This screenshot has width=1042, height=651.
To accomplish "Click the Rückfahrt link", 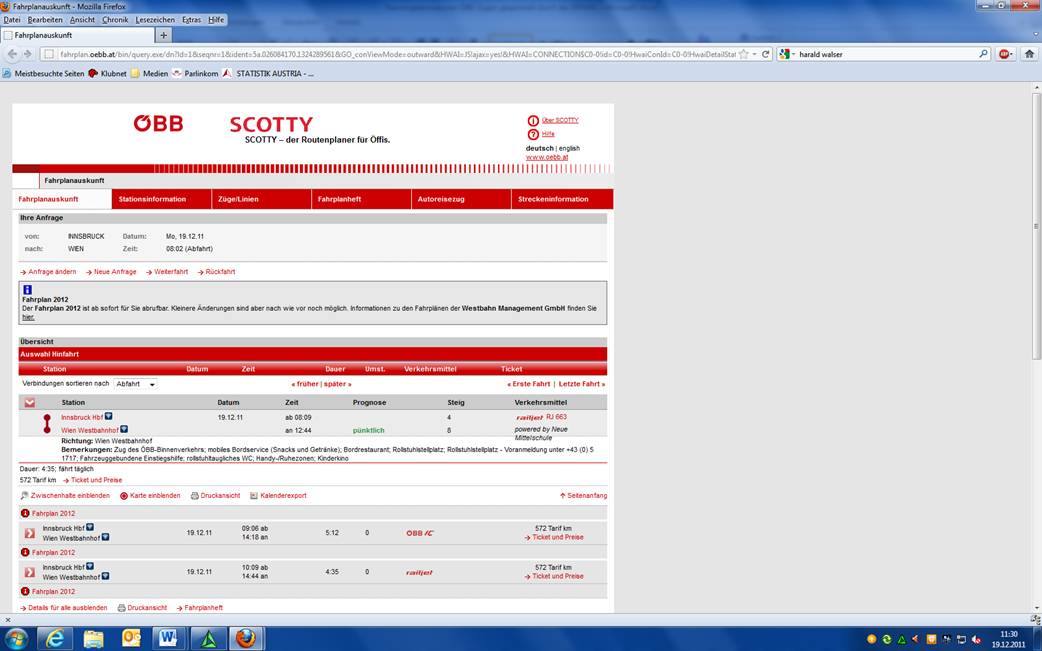I will tap(219, 272).
